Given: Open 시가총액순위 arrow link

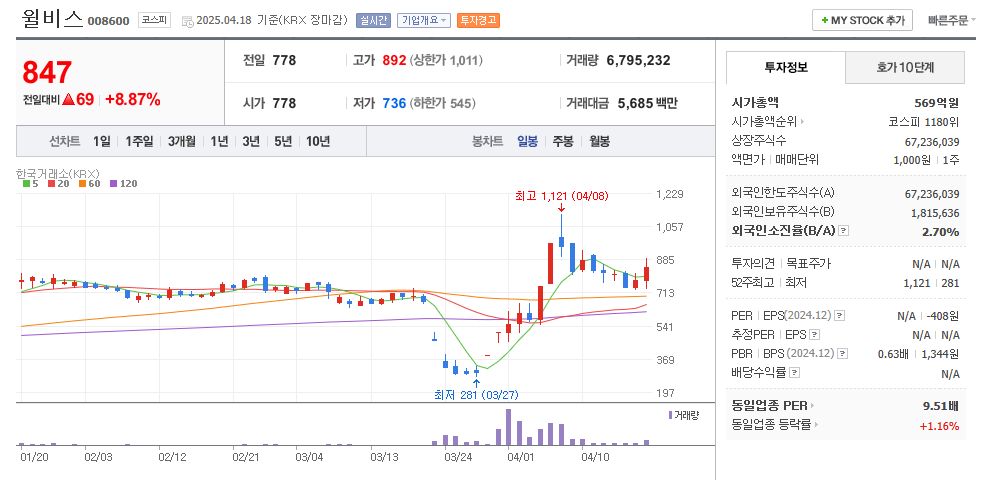Looking at the screenshot, I should coord(803,122).
